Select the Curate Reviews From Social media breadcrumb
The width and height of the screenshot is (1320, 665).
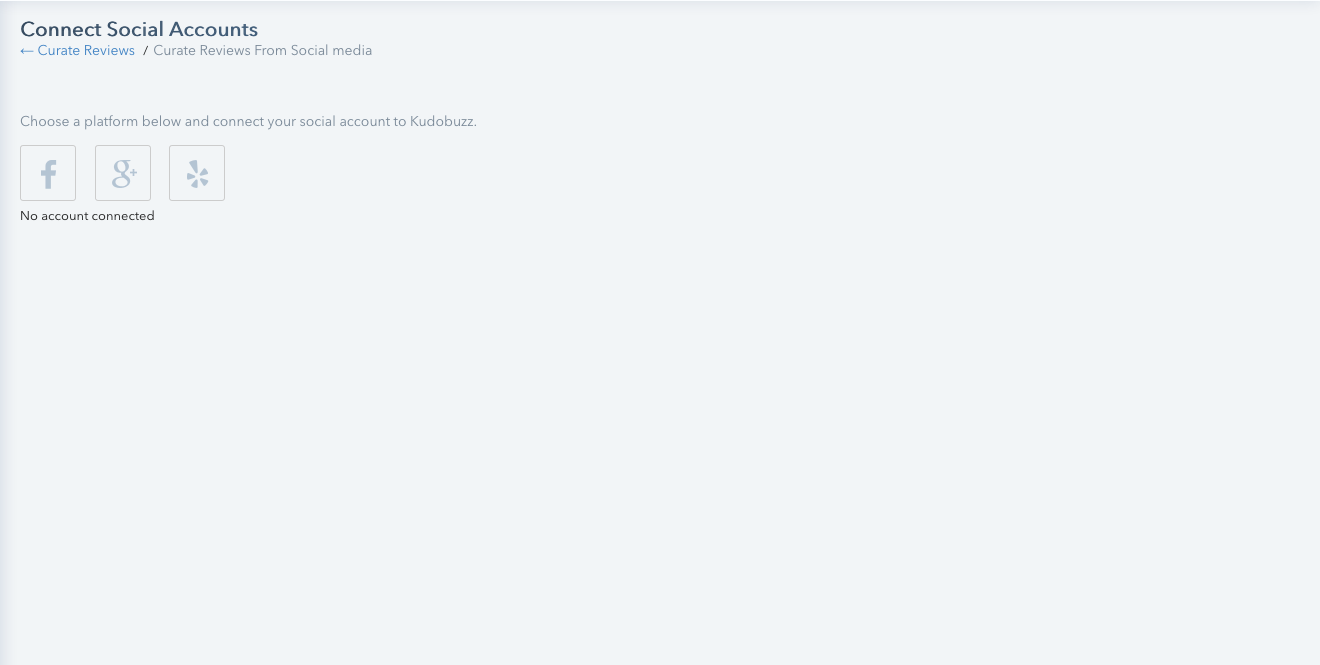(x=262, y=51)
